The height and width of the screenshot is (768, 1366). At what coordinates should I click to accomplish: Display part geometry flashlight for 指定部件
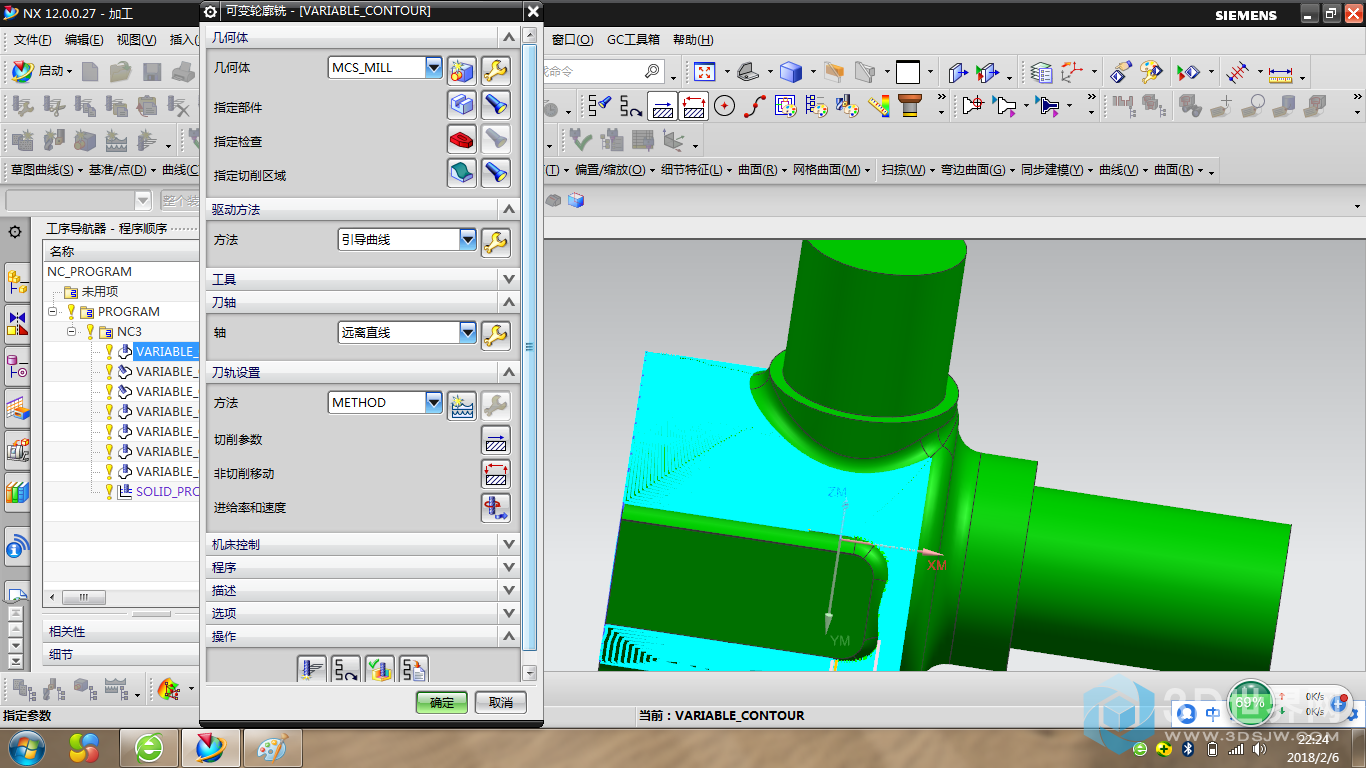496,104
